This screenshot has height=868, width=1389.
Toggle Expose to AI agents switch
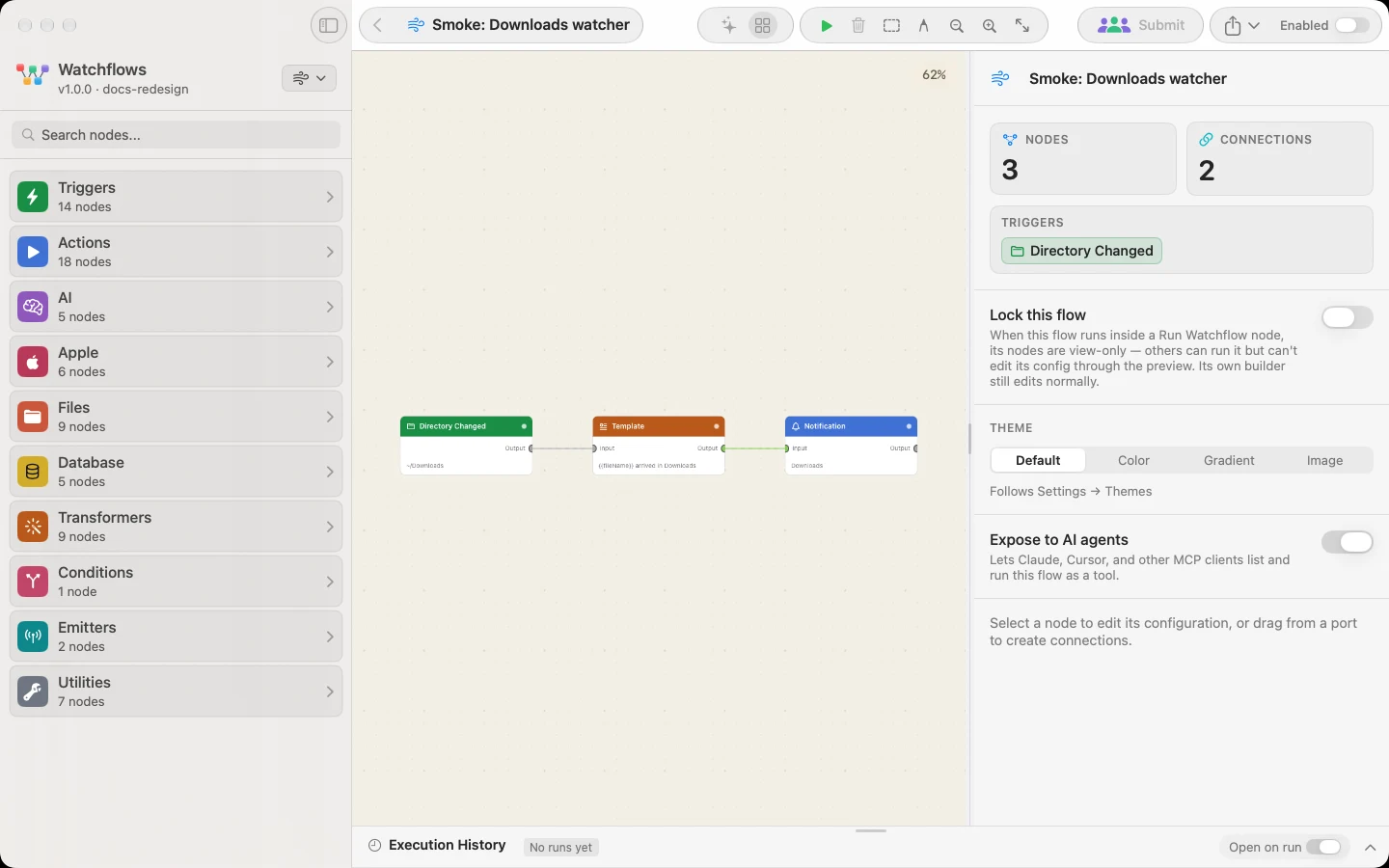click(1347, 542)
